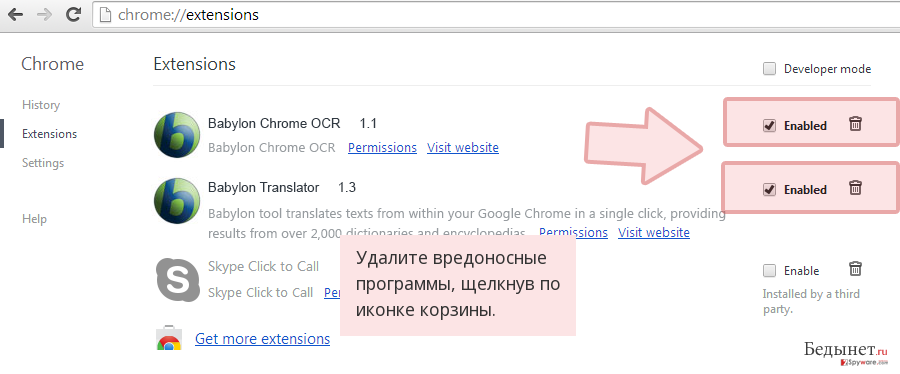900x374 pixels.
Task: Click the Babylon Chrome OCR extension logo
Action: click(x=177, y=134)
